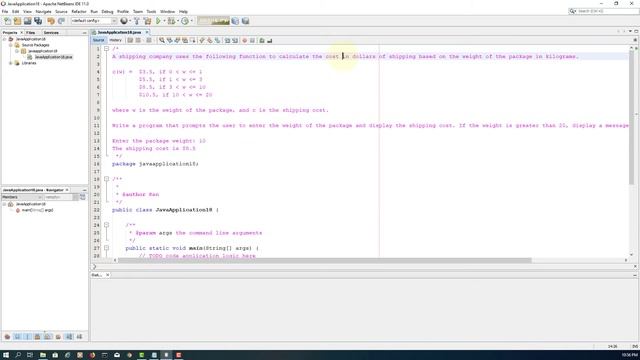Close the Output tab
Viewport: 640px width, 360px height.
(107, 275)
